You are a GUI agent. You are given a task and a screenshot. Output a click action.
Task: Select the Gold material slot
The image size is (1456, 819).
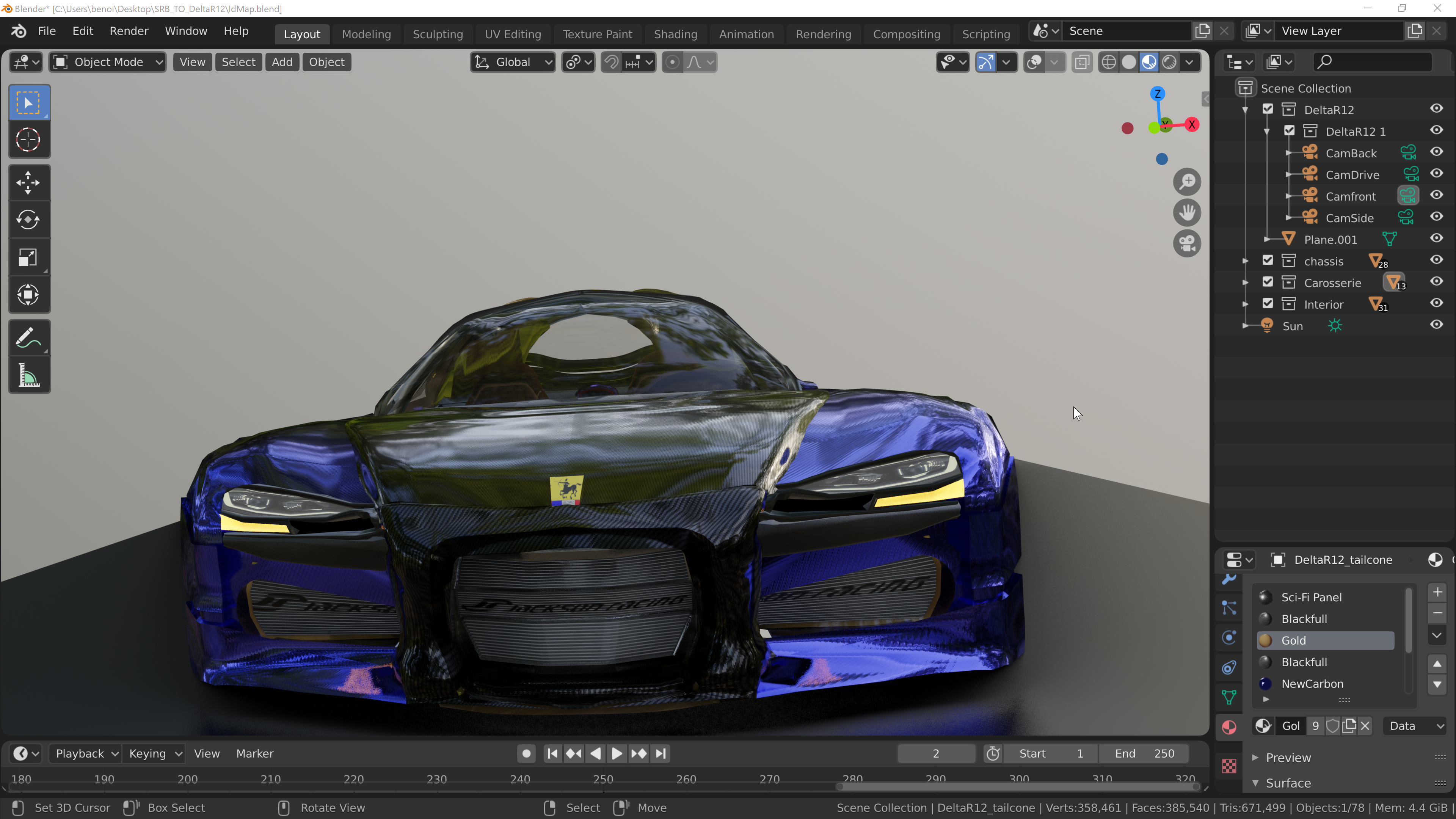1325,640
